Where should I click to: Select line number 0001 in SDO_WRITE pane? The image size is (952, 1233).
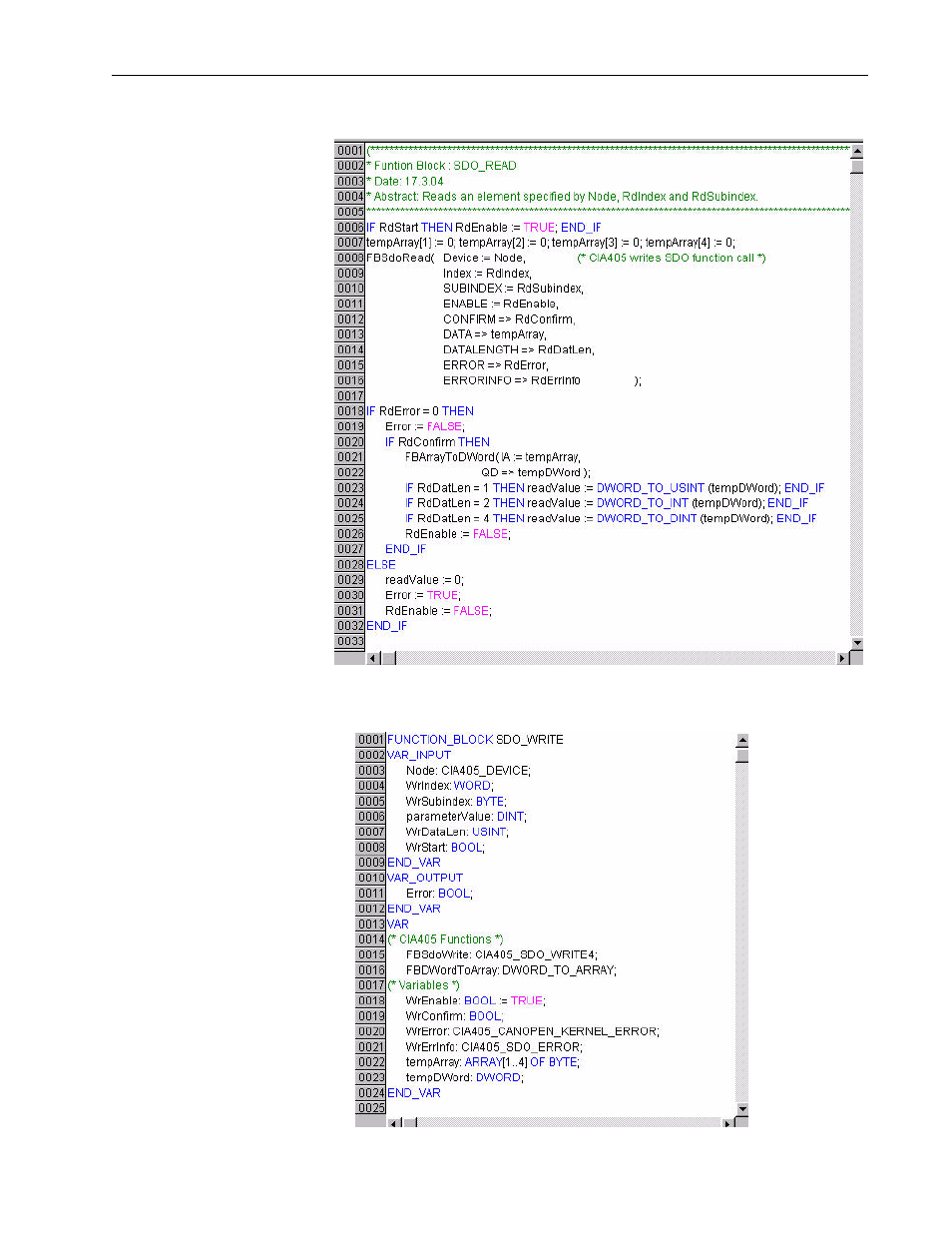pyautogui.click(x=371, y=740)
